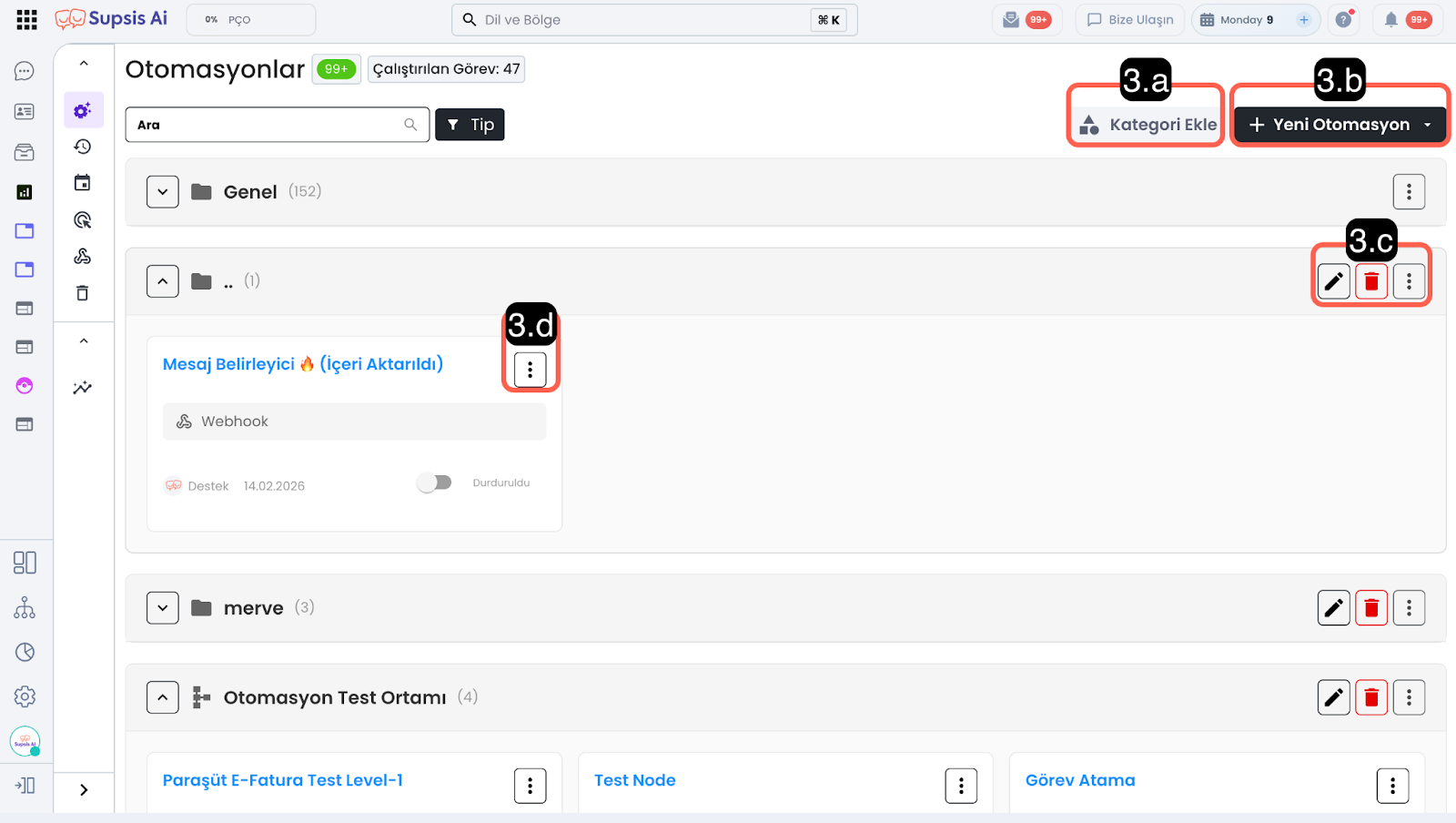Open the history clock icon in sidebar

[83, 147]
